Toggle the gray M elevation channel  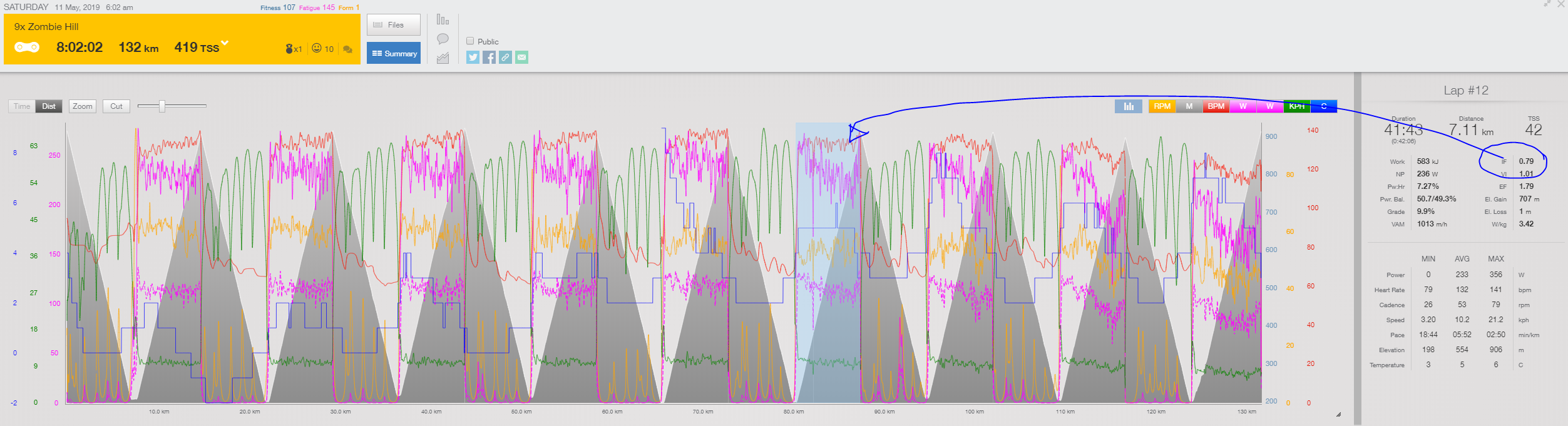1189,106
